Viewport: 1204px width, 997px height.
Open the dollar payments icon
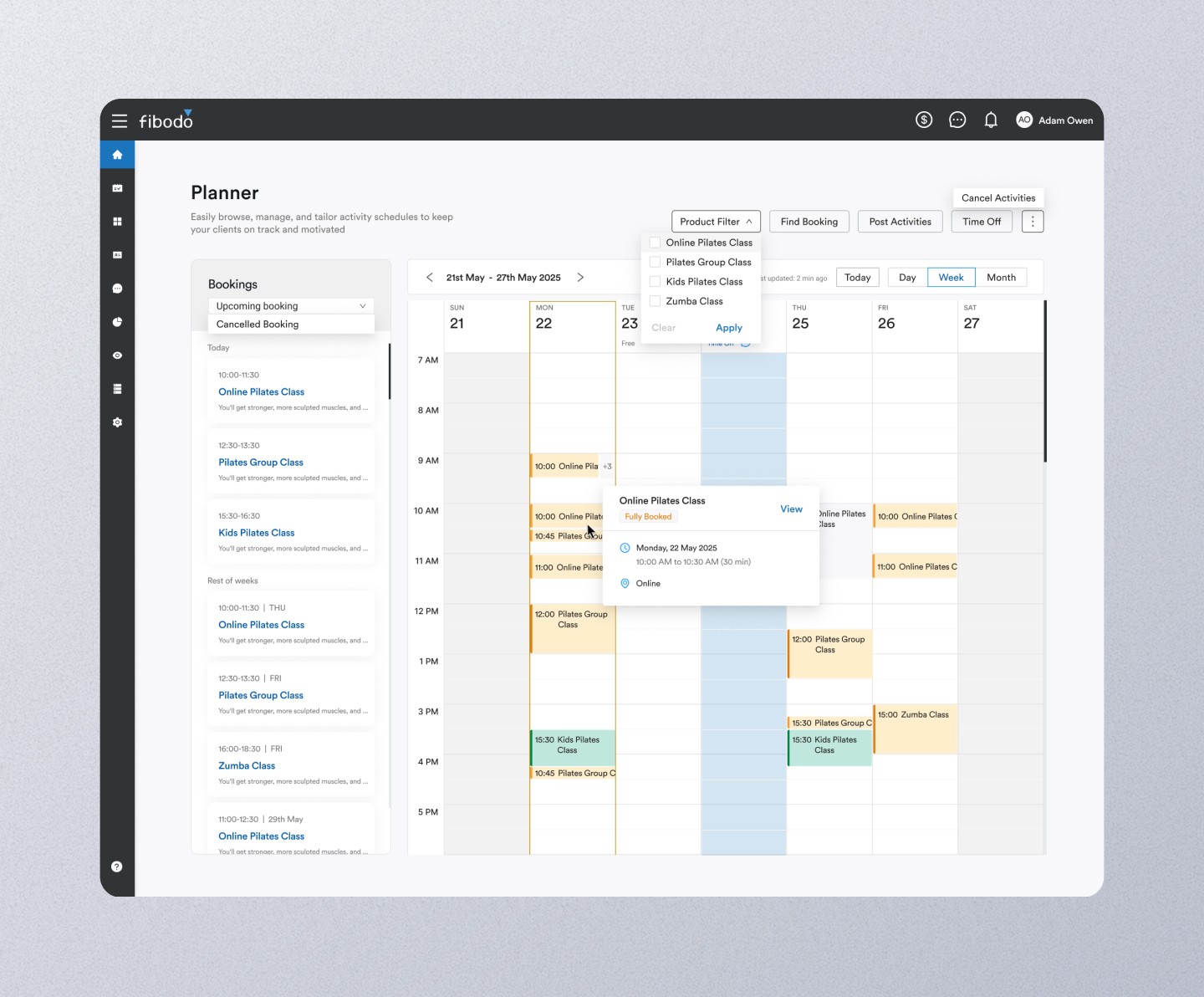pyautogui.click(x=924, y=120)
